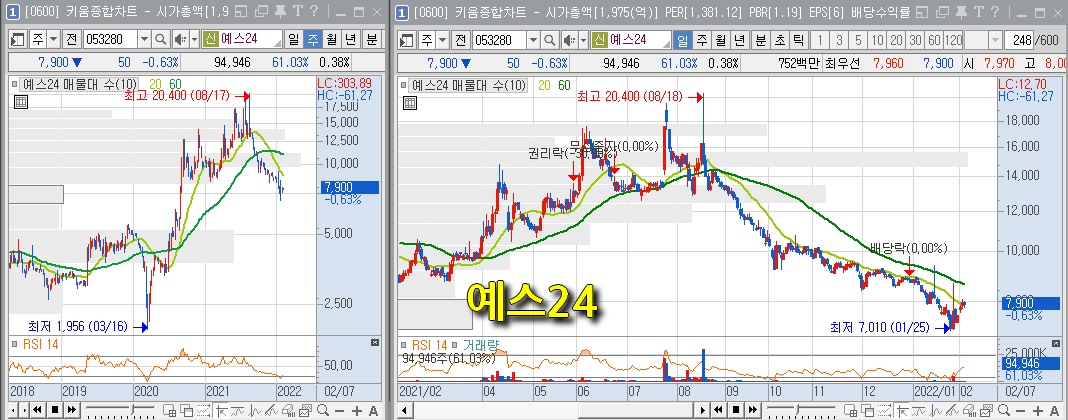Image resolution: width=1068 pixels, height=420 pixels.
Task: Choose the 120 interval button in right window
Action: click(954, 39)
